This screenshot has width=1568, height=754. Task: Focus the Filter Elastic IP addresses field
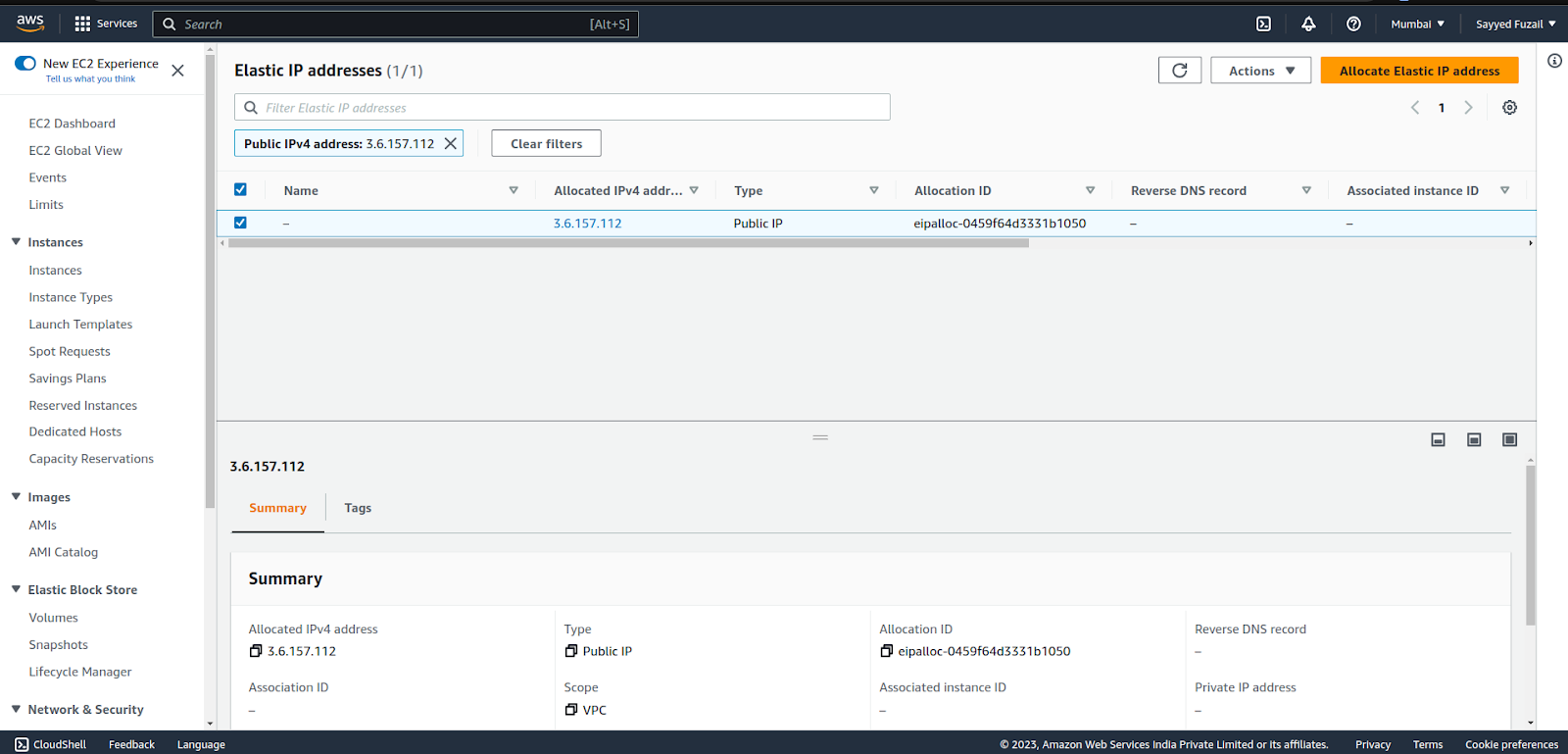pos(563,108)
